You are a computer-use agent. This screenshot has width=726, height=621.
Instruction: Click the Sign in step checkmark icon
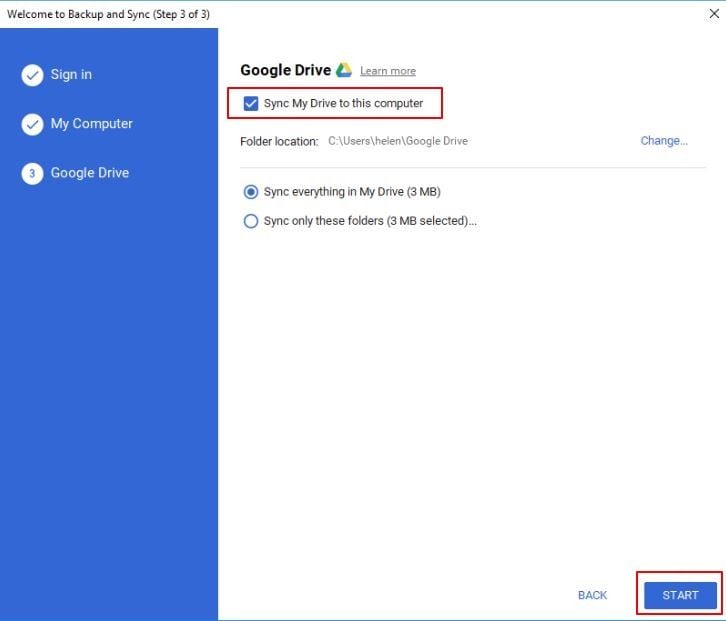[x=32, y=75]
